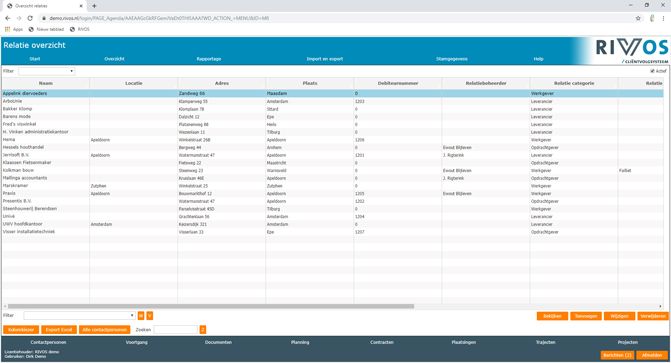Click the first orange icon next to bottom Filter
671x363 pixels.
(141, 316)
